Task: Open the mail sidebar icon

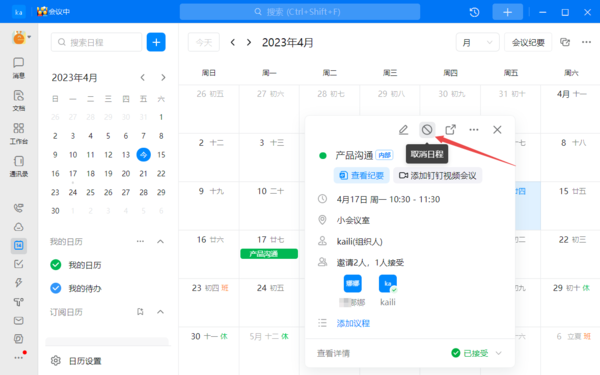Action: 18,320
